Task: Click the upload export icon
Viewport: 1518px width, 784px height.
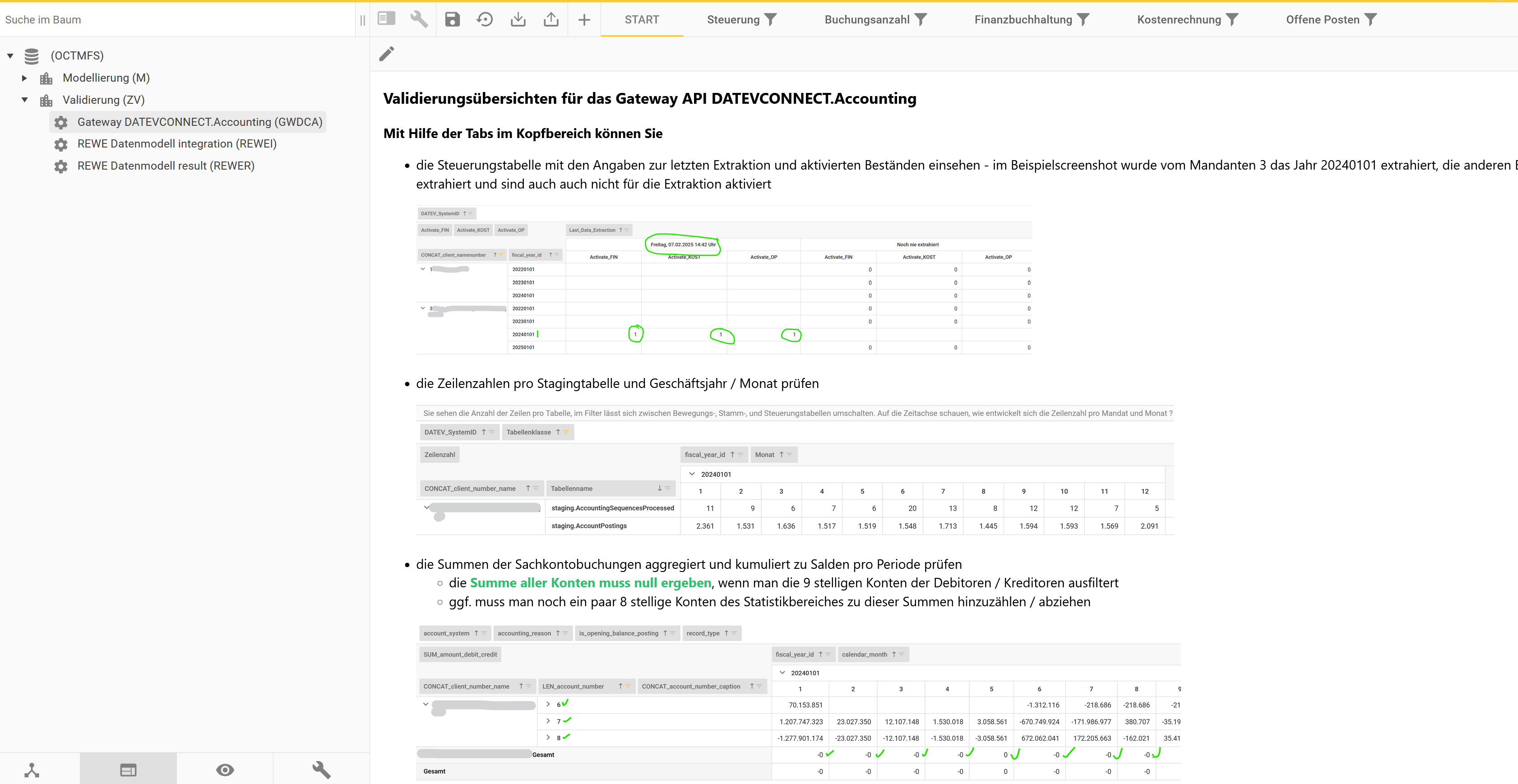Action: pyautogui.click(x=551, y=19)
